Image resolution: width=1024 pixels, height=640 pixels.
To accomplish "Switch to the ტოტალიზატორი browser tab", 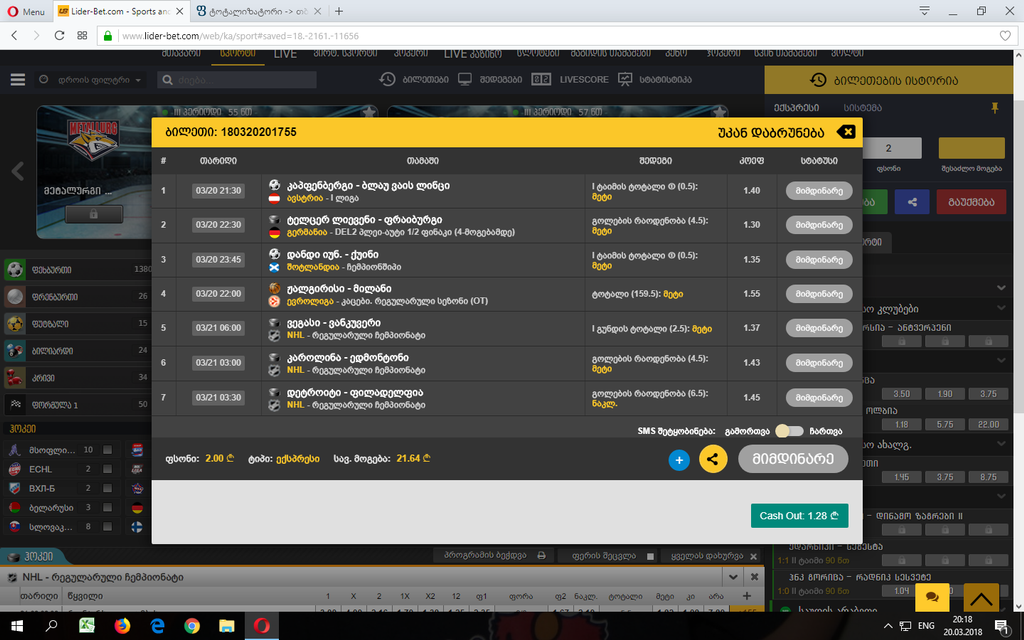I will click(x=257, y=11).
